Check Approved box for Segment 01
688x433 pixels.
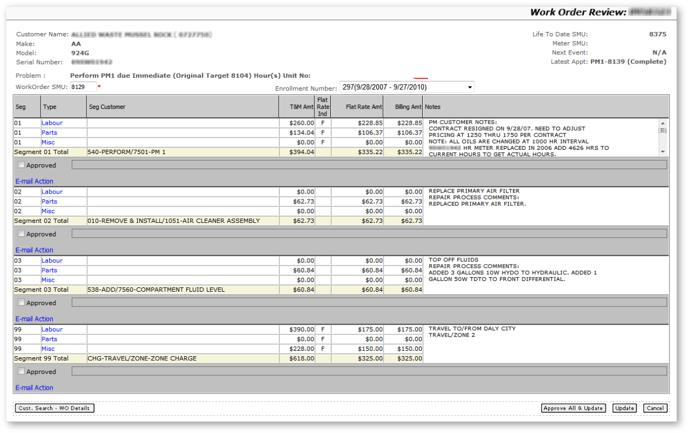point(21,165)
